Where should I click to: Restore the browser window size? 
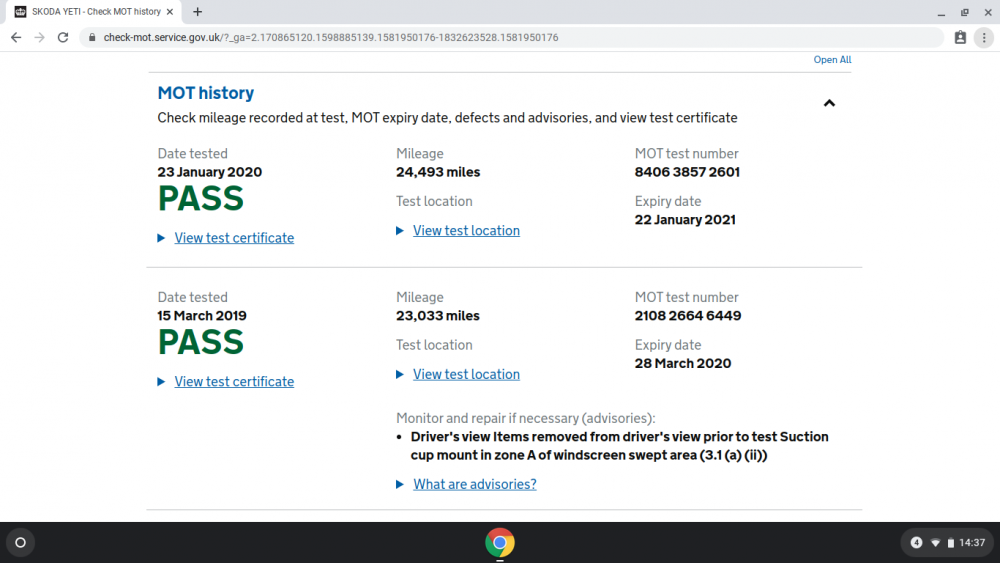(964, 12)
